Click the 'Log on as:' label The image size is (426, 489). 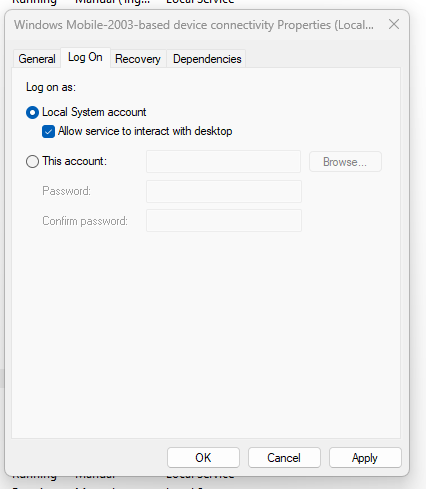pyautogui.click(x=51, y=87)
